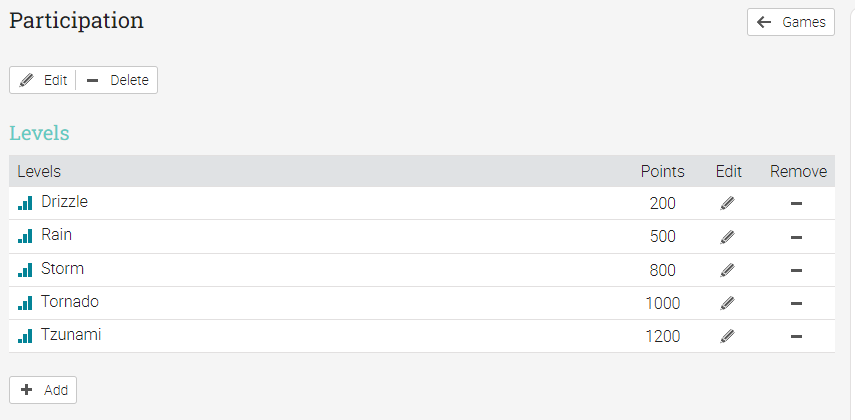
Task: Go back to Games
Action: (x=791, y=22)
